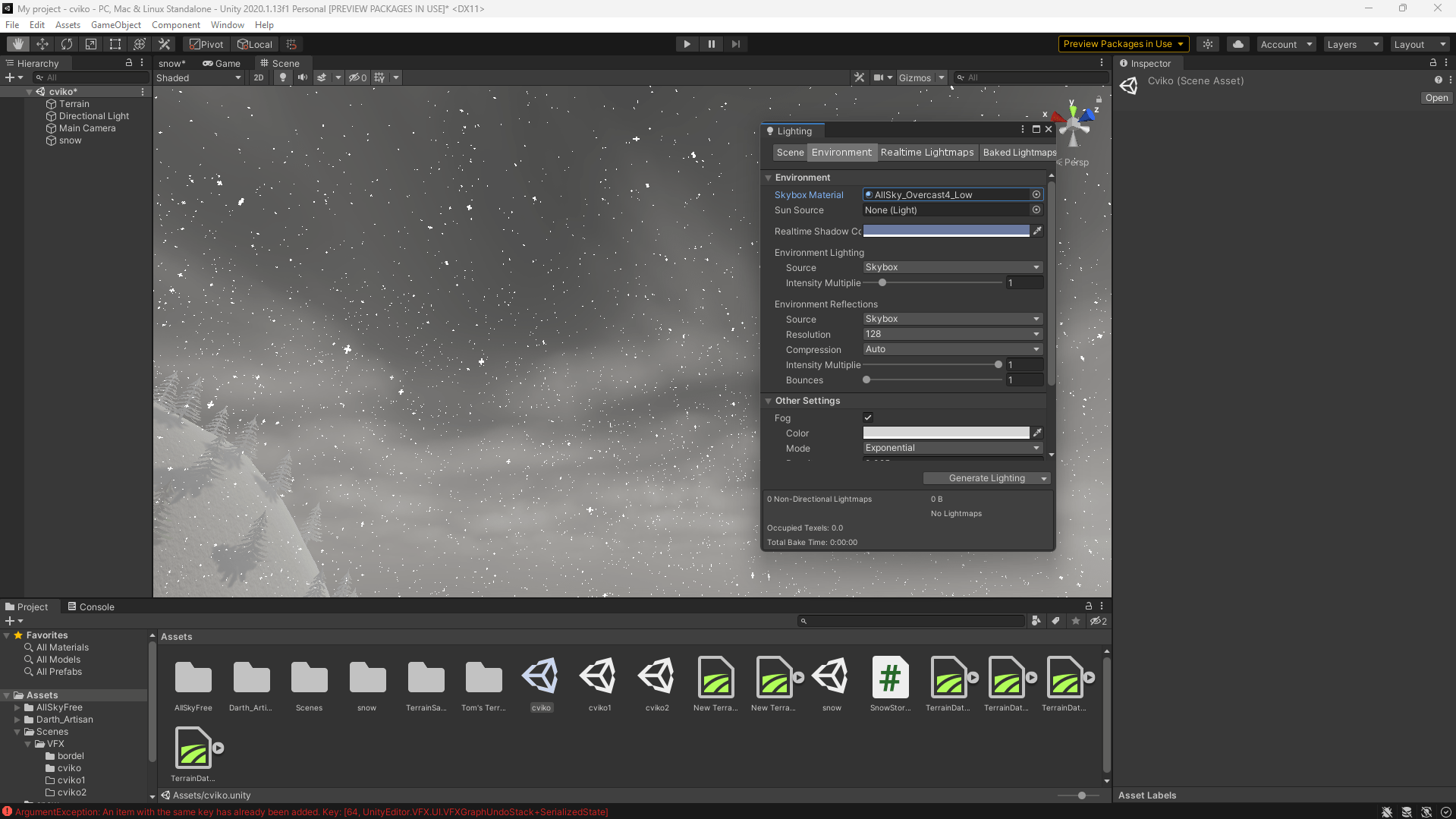Open the GameObject menu
Image resolution: width=1456 pixels, height=819 pixels.
point(116,25)
